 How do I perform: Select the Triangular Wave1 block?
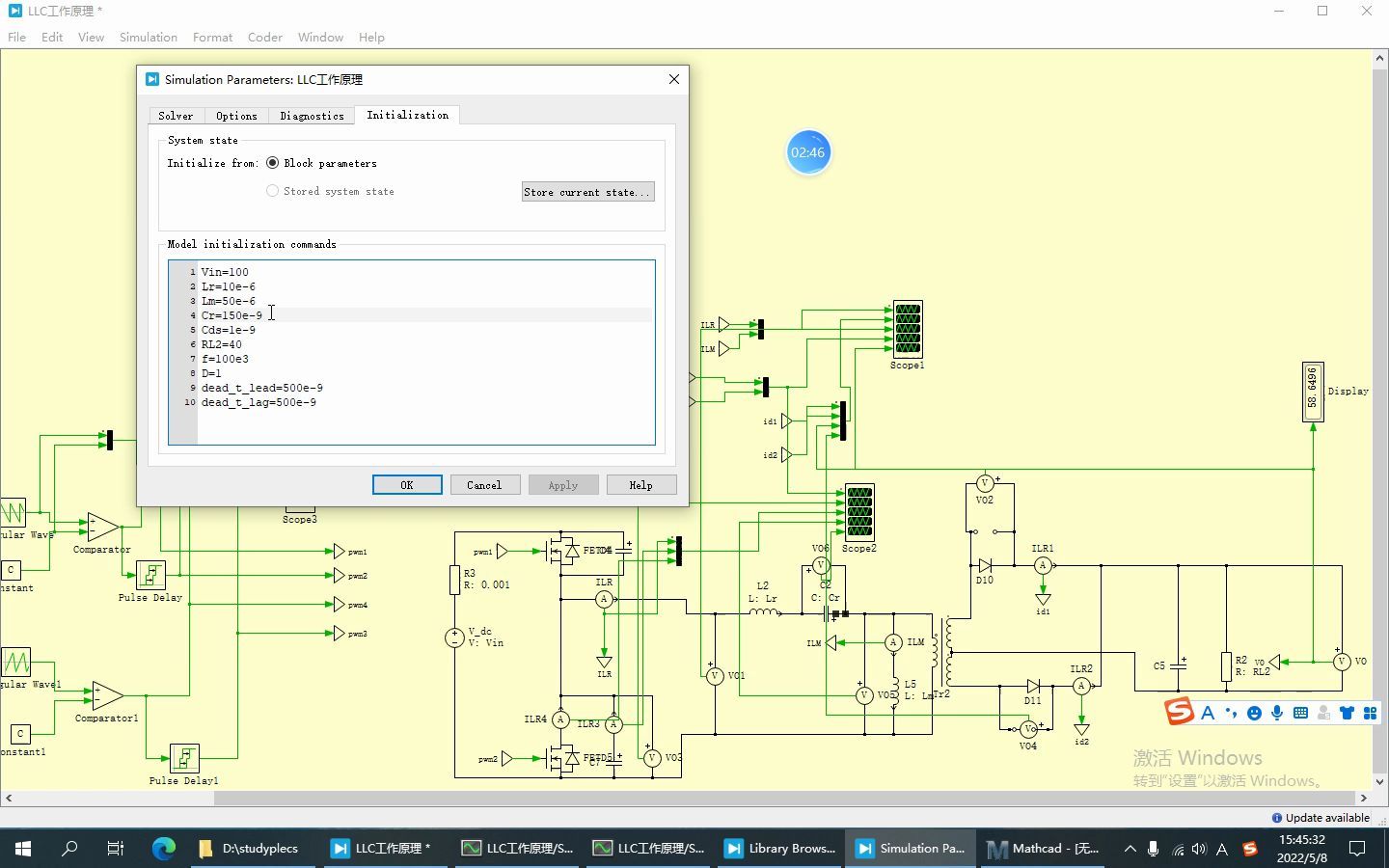(16, 662)
